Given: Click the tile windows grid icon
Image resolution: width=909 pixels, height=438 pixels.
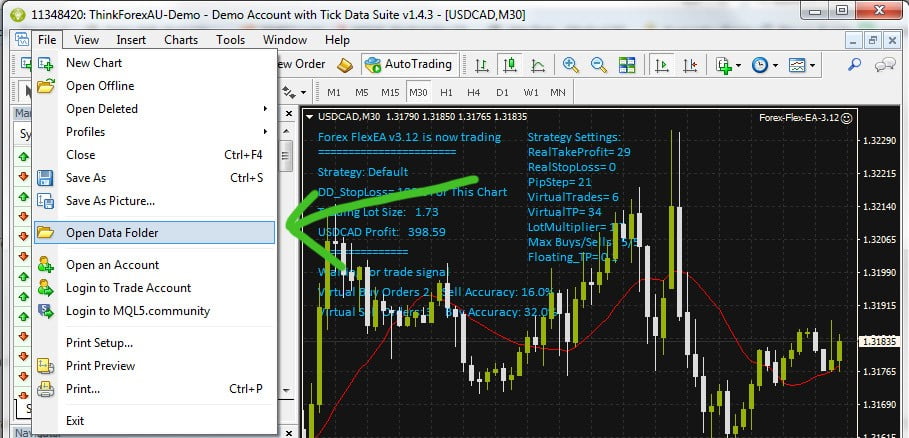Looking at the screenshot, I should [627, 65].
